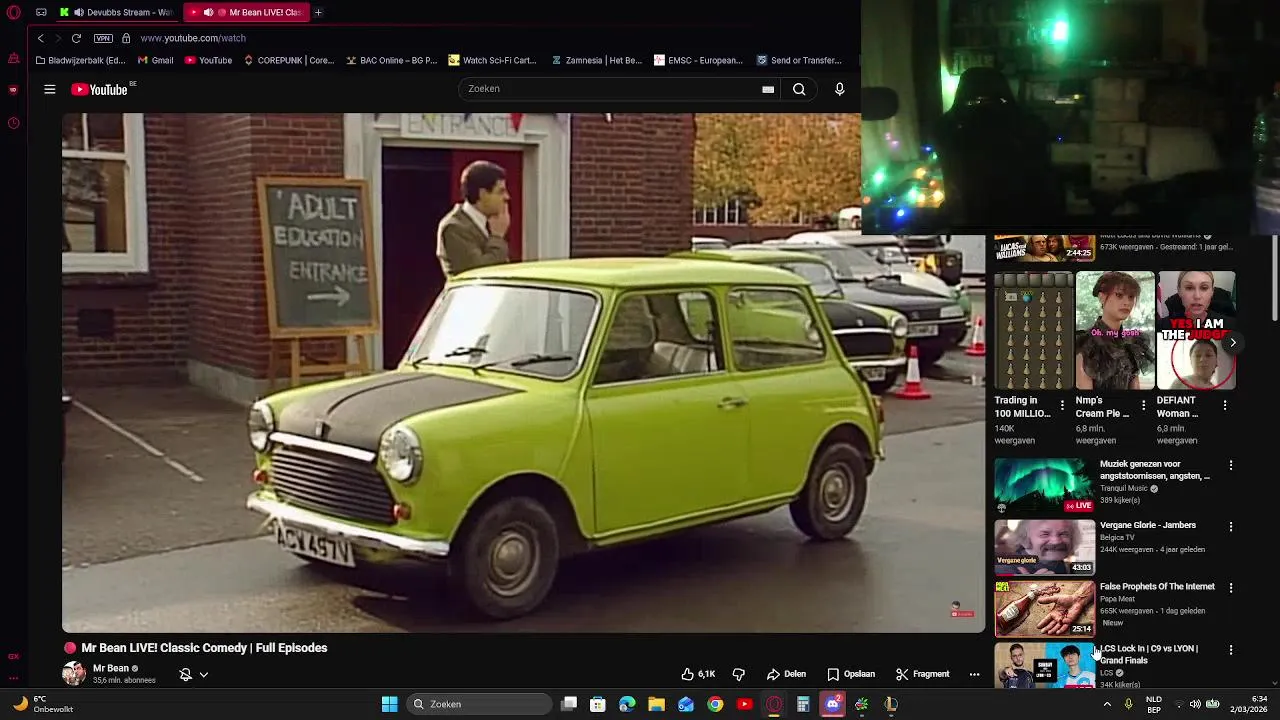Open options for Nmp's Cream Pie Short
1280x720 pixels.
(x=1143, y=405)
